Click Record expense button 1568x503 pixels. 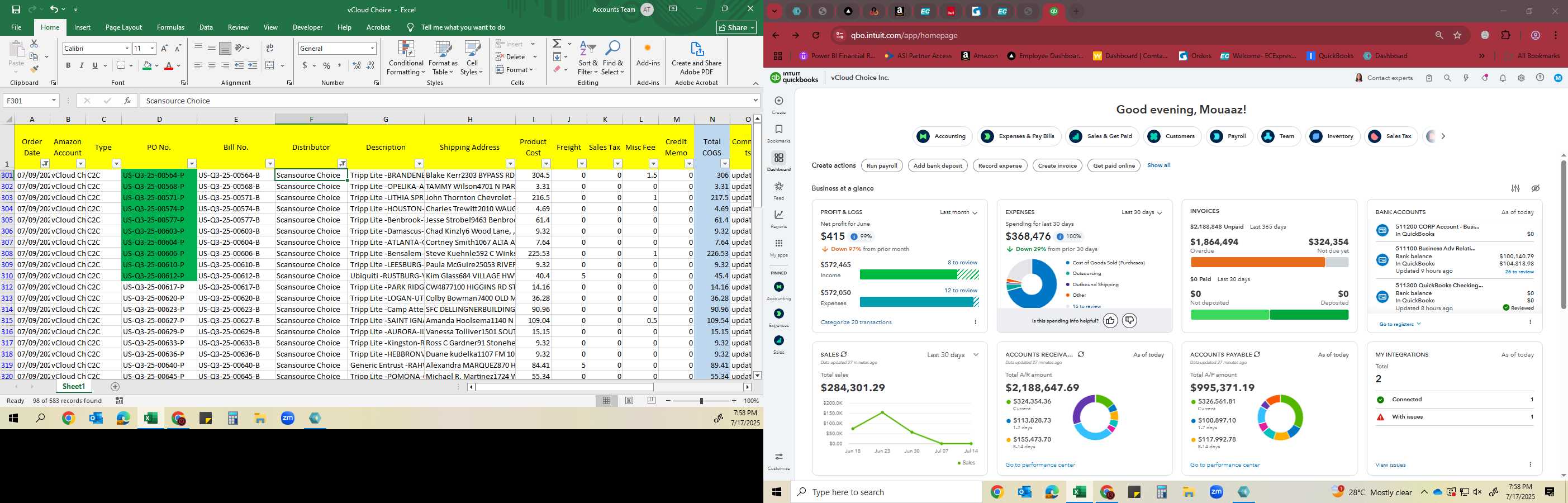[1000, 165]
